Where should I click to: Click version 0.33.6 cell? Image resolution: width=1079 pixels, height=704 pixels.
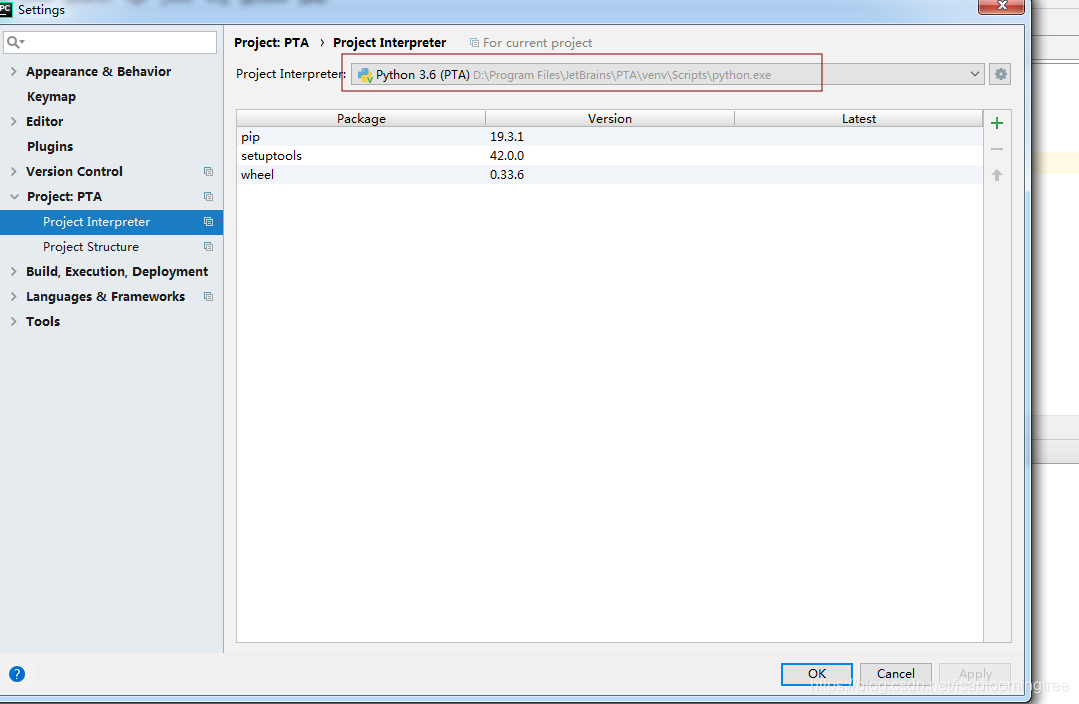506,175
